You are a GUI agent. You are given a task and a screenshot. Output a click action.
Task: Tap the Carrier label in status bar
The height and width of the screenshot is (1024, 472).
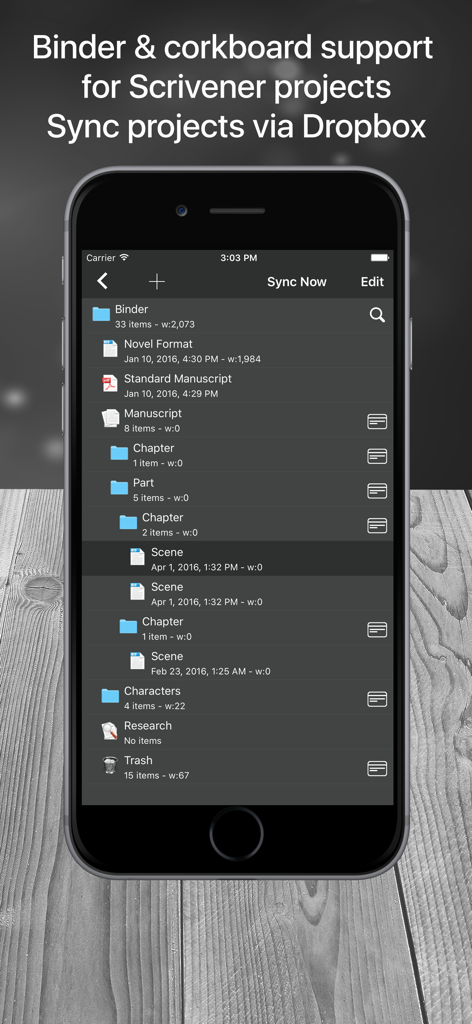coord(101,258)
